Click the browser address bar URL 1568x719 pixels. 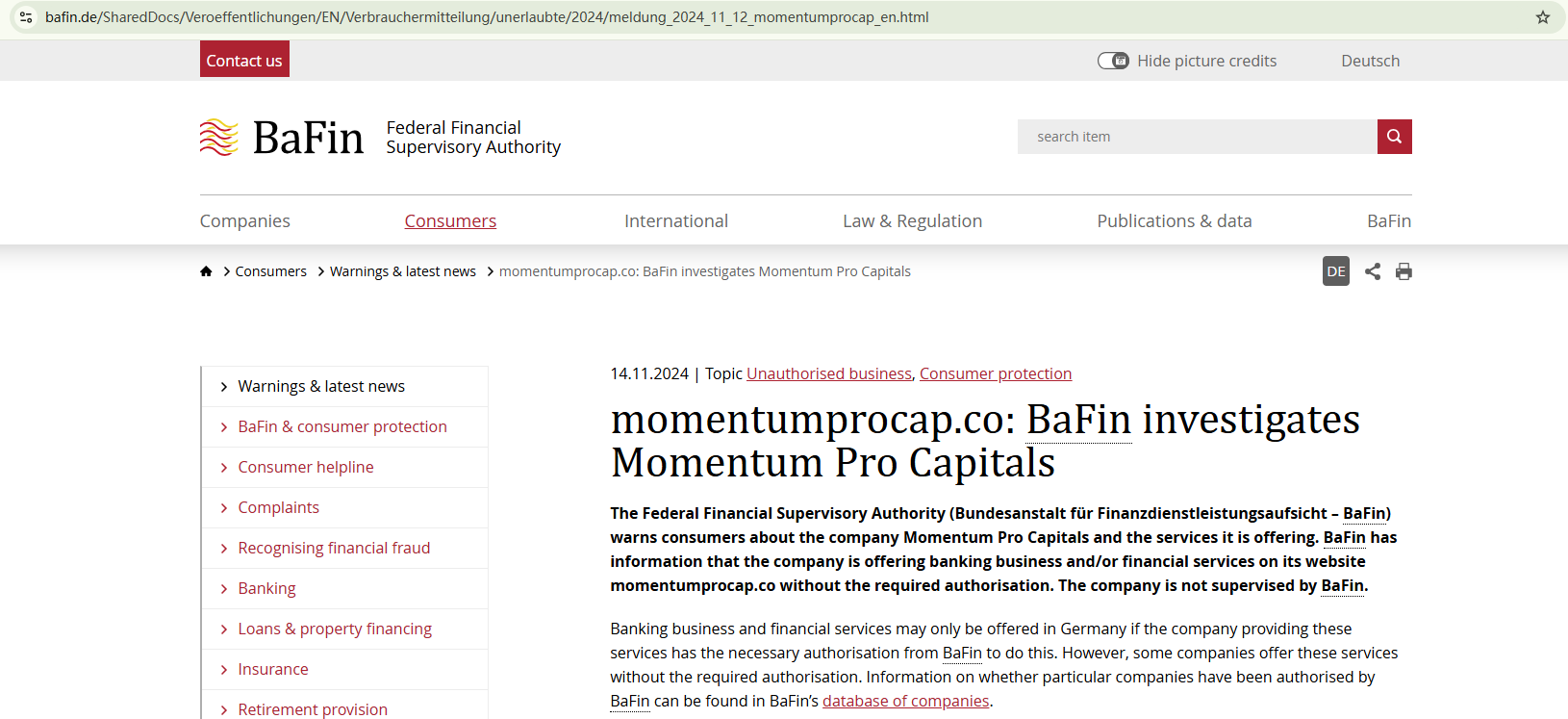click(x=487, y=17)
